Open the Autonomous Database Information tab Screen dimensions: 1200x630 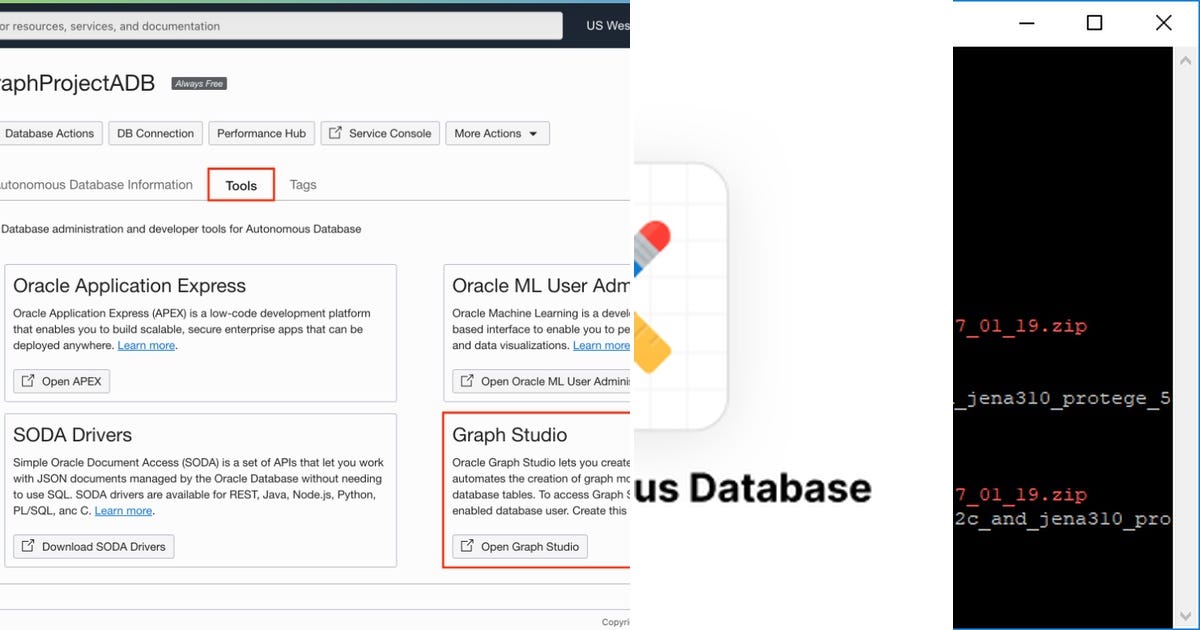[x=96, y=184]
